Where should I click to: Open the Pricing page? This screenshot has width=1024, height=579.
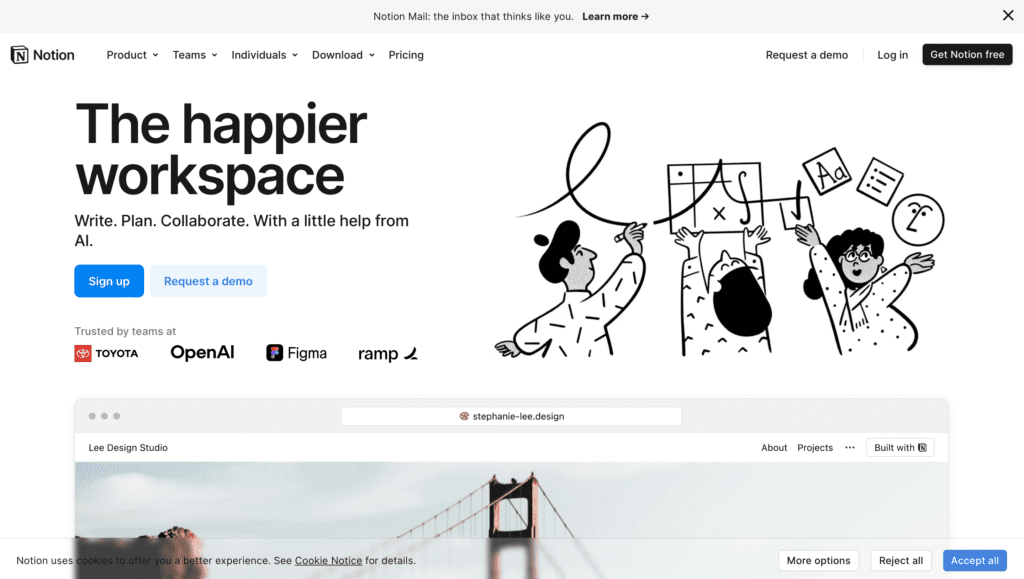406,55
